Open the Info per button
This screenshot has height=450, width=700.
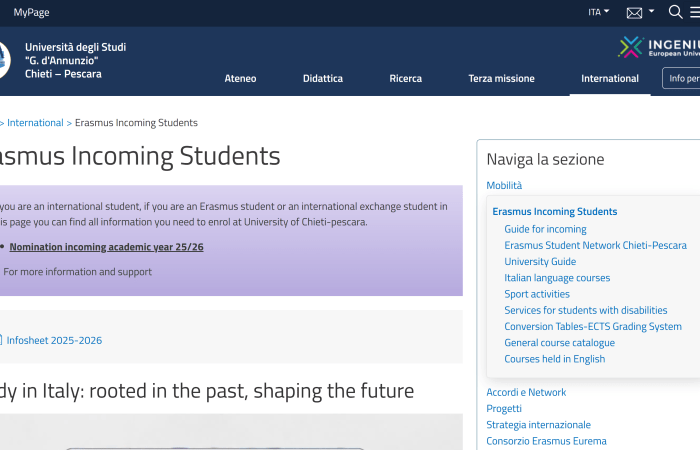point(682,78)
